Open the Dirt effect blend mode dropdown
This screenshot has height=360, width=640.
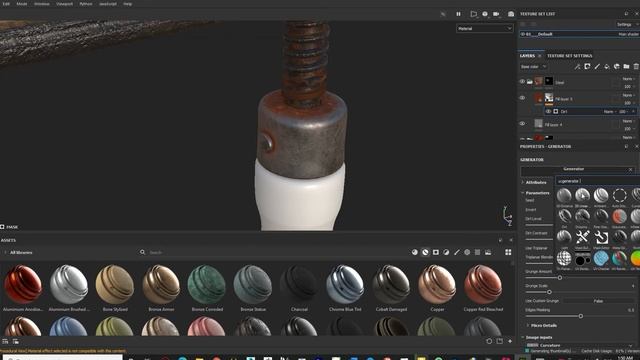coord(609,111)
